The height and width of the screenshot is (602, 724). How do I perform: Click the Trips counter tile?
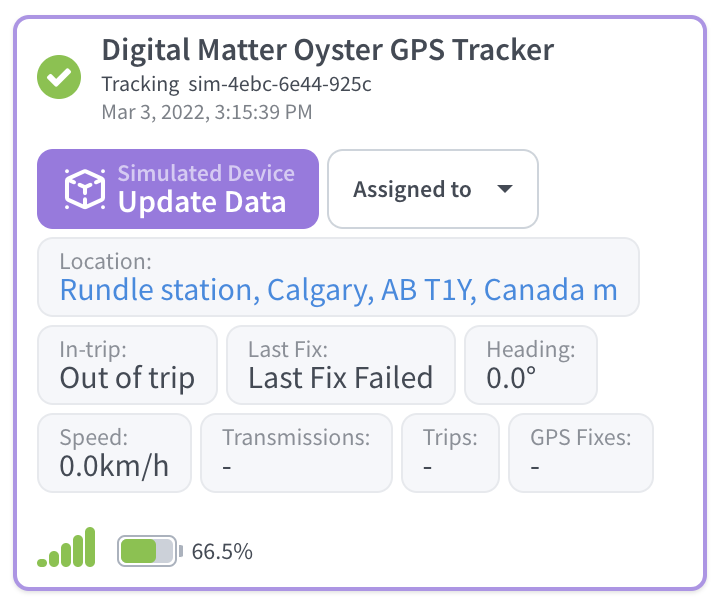450,453
